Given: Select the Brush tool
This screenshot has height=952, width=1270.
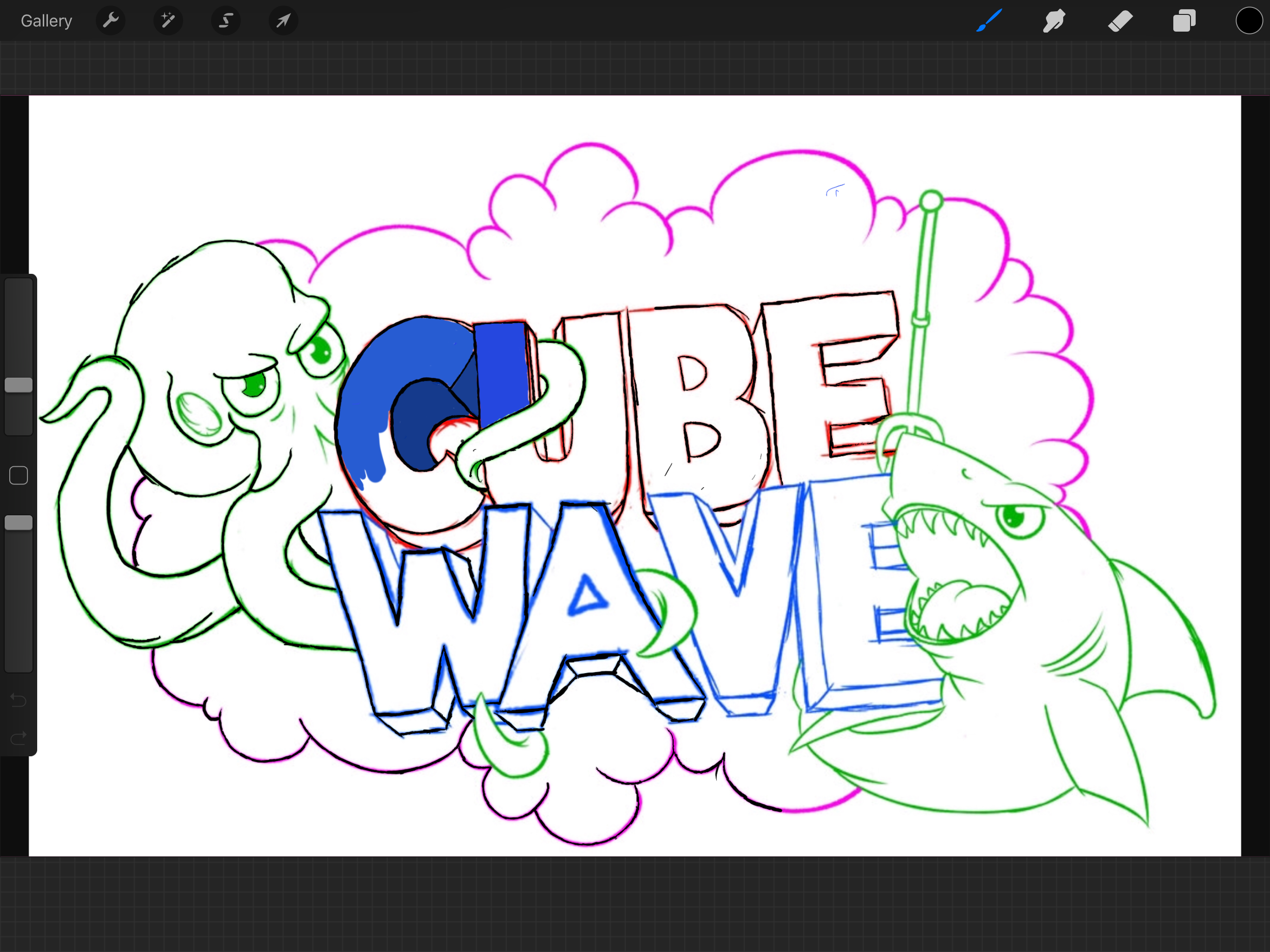Looking at the screenshot, I should pos(989,21).
